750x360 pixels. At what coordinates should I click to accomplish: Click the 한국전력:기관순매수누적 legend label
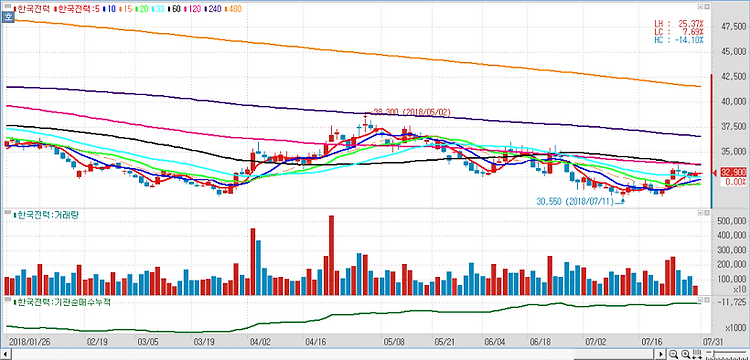coord(62,302)
